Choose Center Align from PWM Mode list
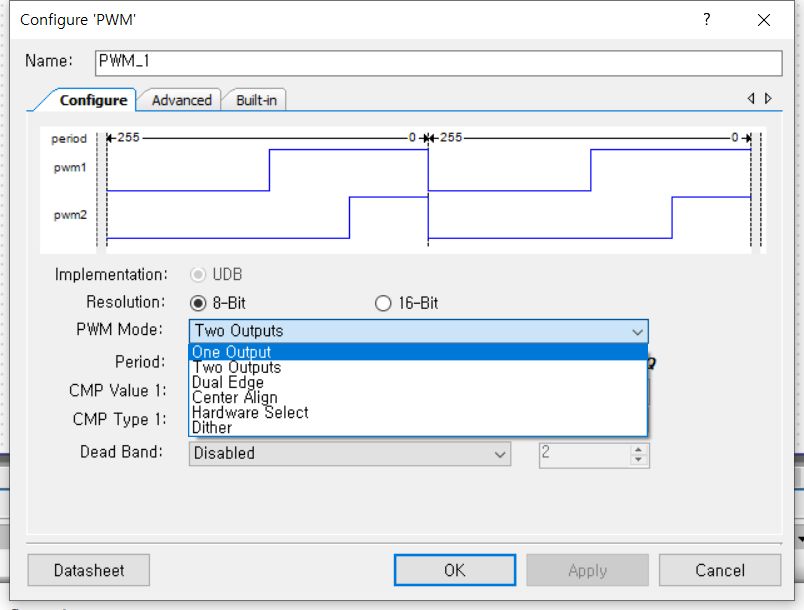This screenshot has width=804, height=610. click(x=418, y=397)
